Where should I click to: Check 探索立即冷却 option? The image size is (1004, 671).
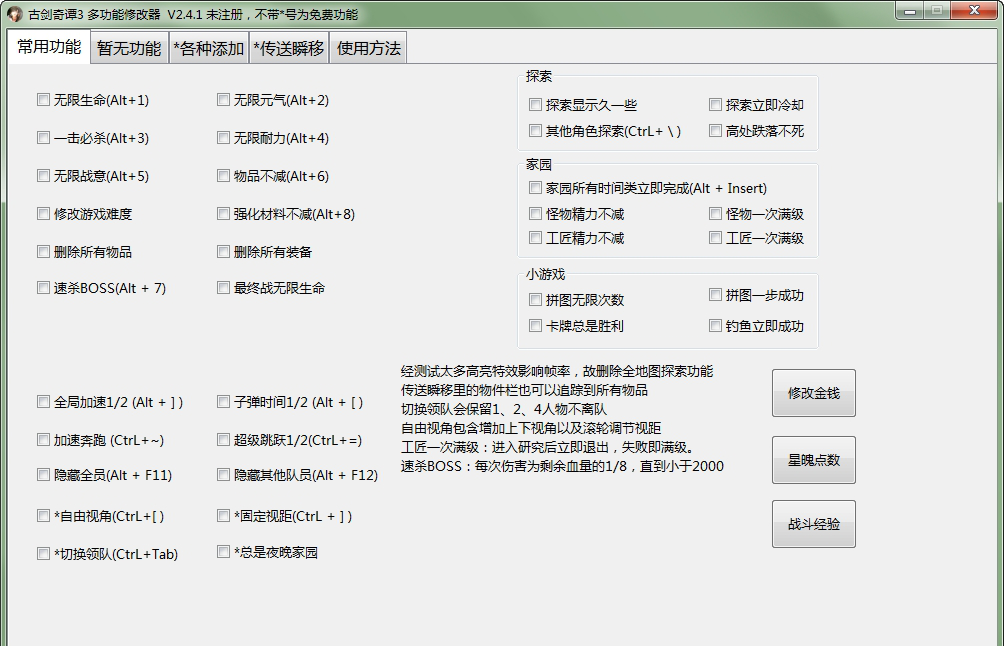coord(716,105)
